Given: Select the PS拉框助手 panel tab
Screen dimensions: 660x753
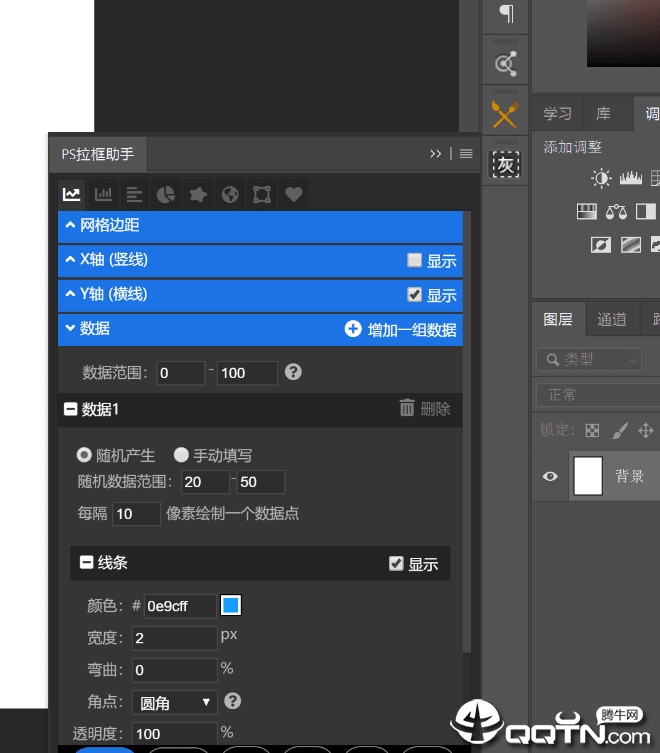Looking at the screenshot, I should click(98, 154).
